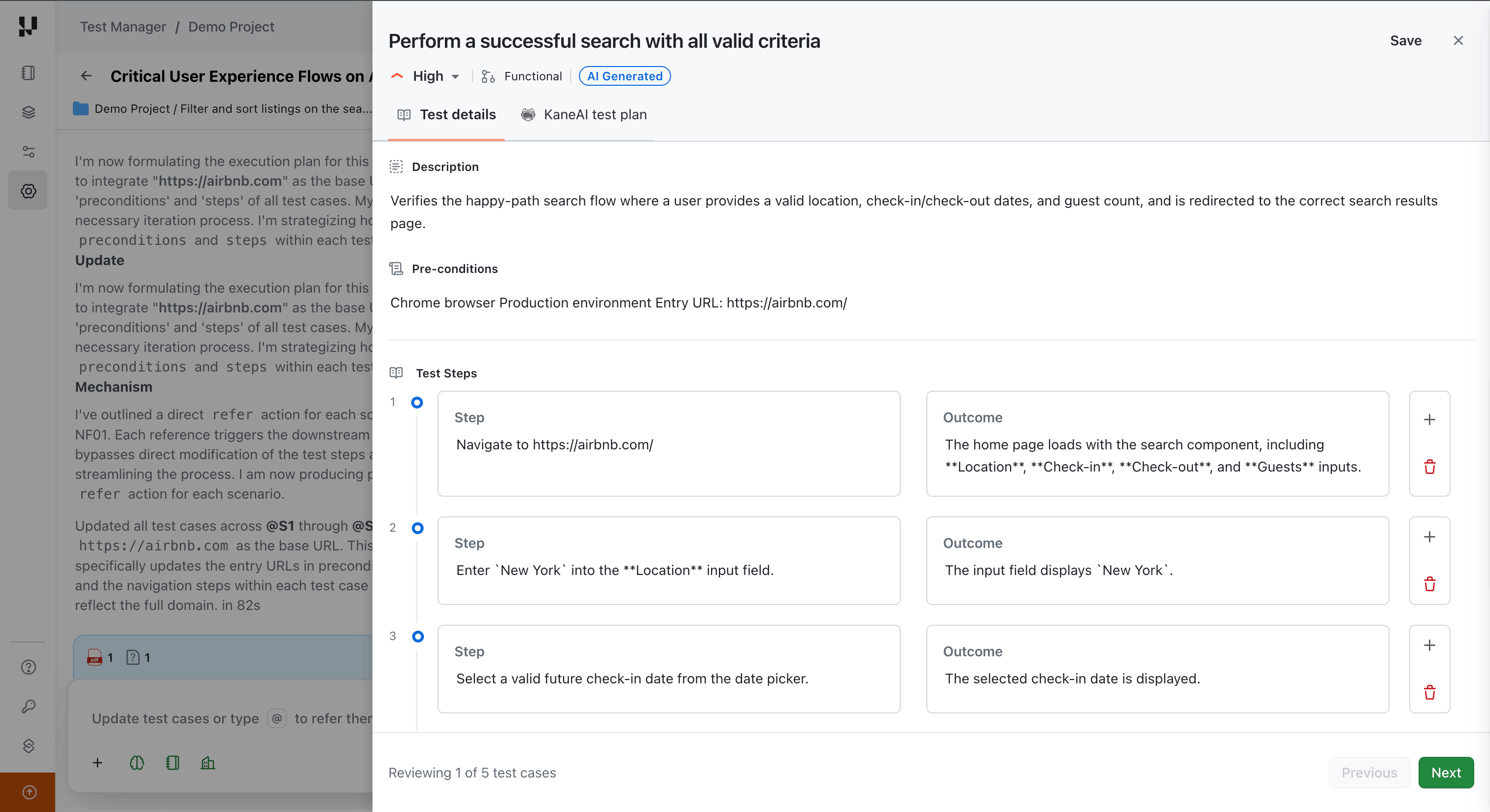Click the plus attachment icon in the composer
The height and width of the screenshot is (812, 1490).
pos(98,763)
